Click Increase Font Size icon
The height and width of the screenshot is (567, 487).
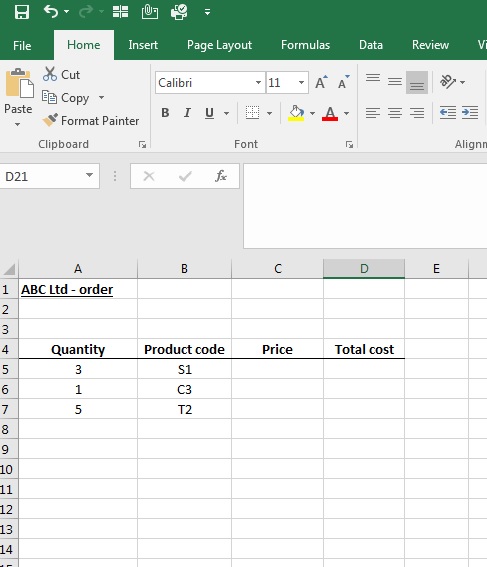[x=321, y=82]
